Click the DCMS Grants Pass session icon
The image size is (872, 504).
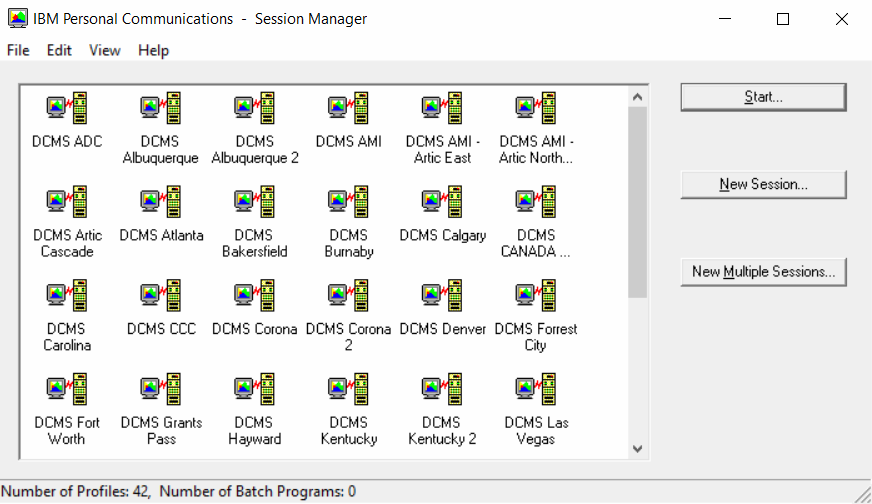[161, 389]
